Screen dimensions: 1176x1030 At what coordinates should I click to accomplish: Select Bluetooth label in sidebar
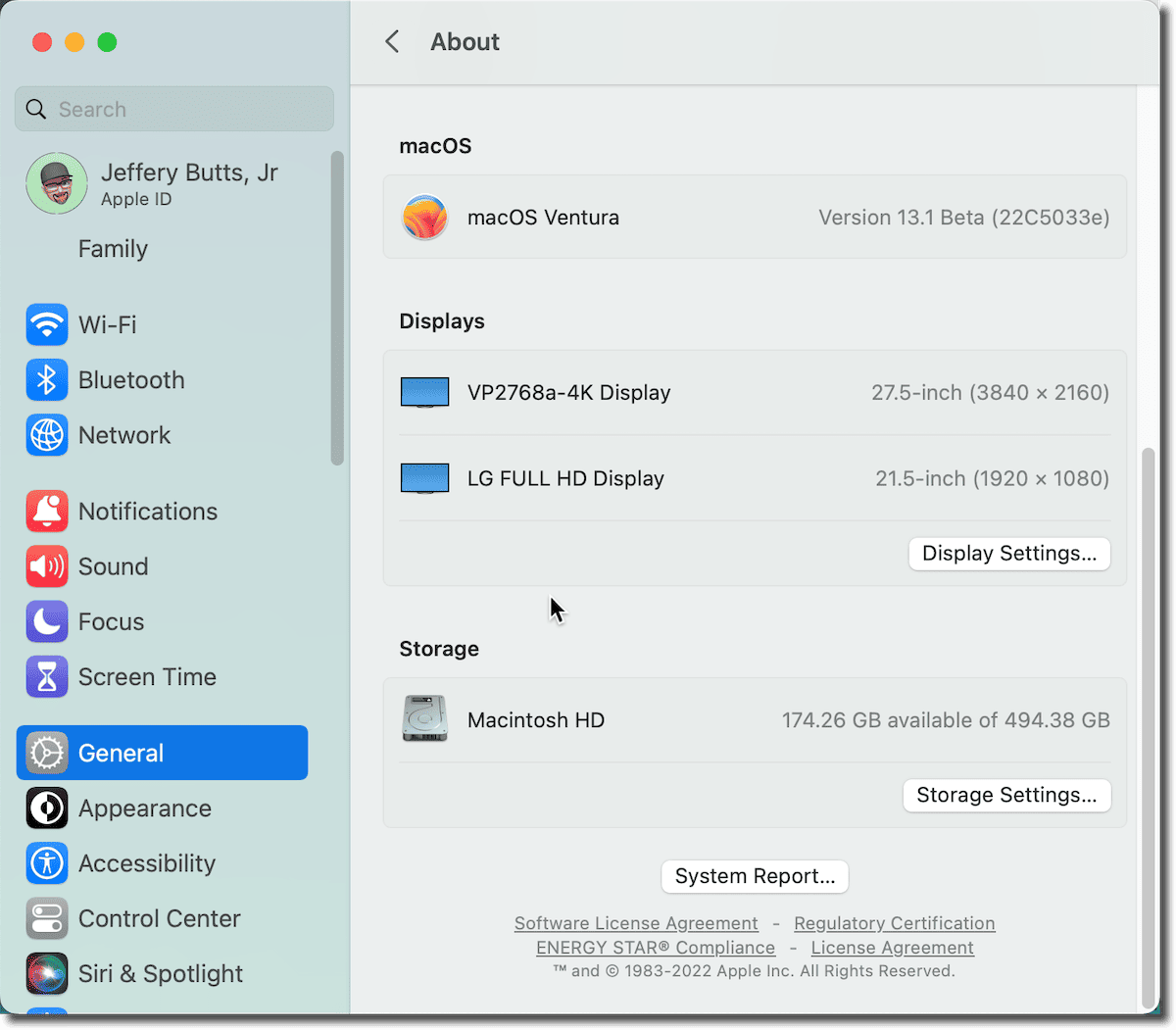pyautogui.click(x=131, y=380)
